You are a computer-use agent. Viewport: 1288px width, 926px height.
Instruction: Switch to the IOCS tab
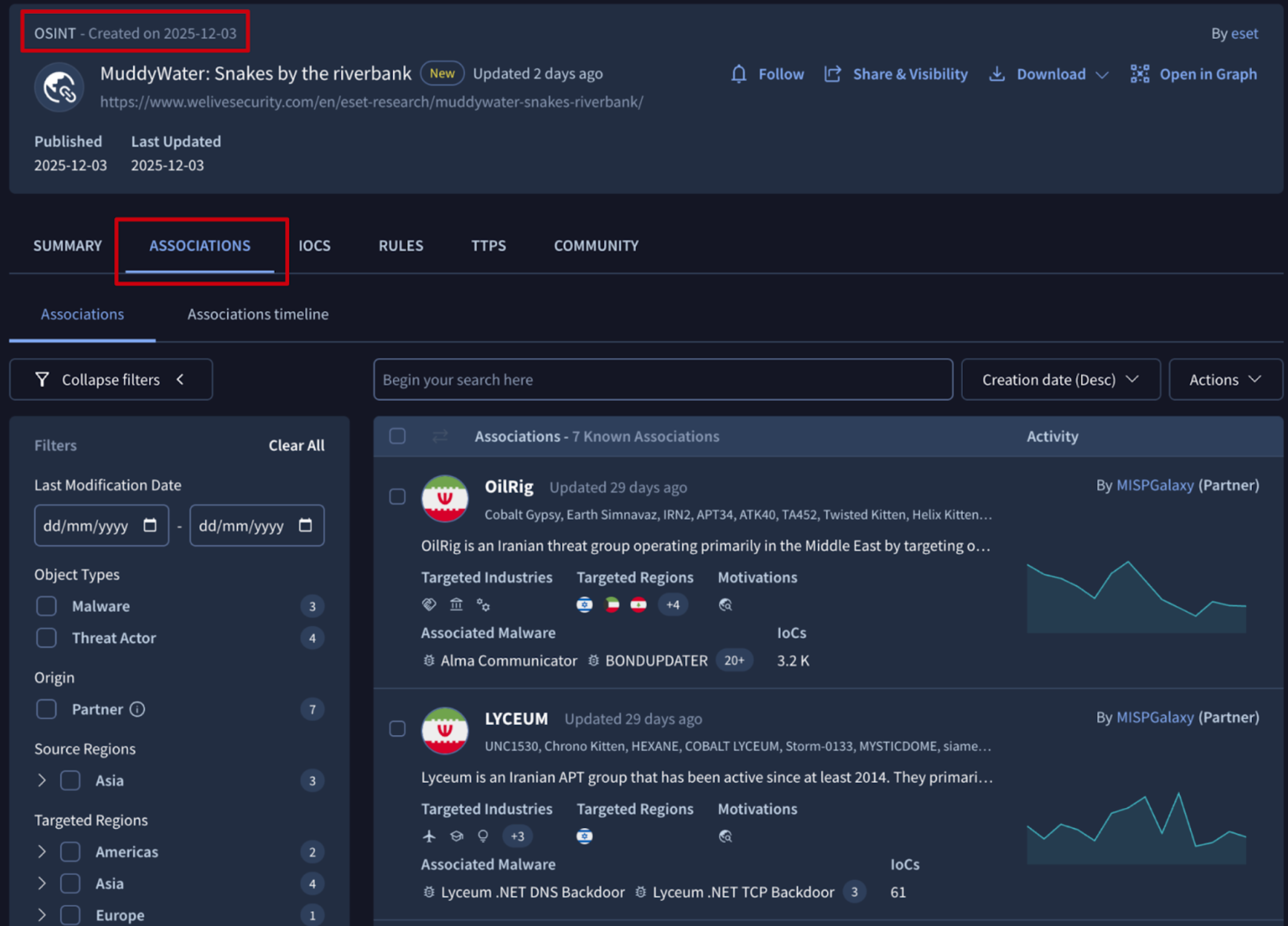315,245
